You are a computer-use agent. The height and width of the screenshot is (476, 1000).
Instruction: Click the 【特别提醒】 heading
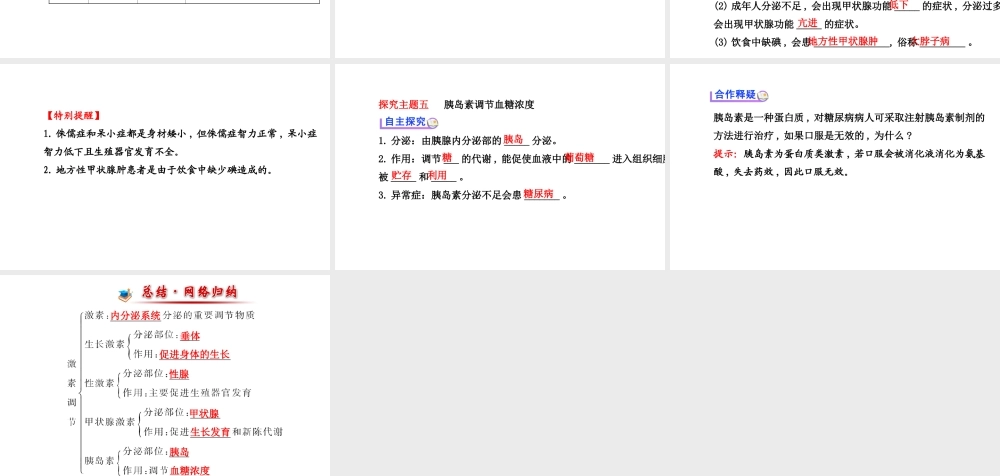[x=73, y=116]
